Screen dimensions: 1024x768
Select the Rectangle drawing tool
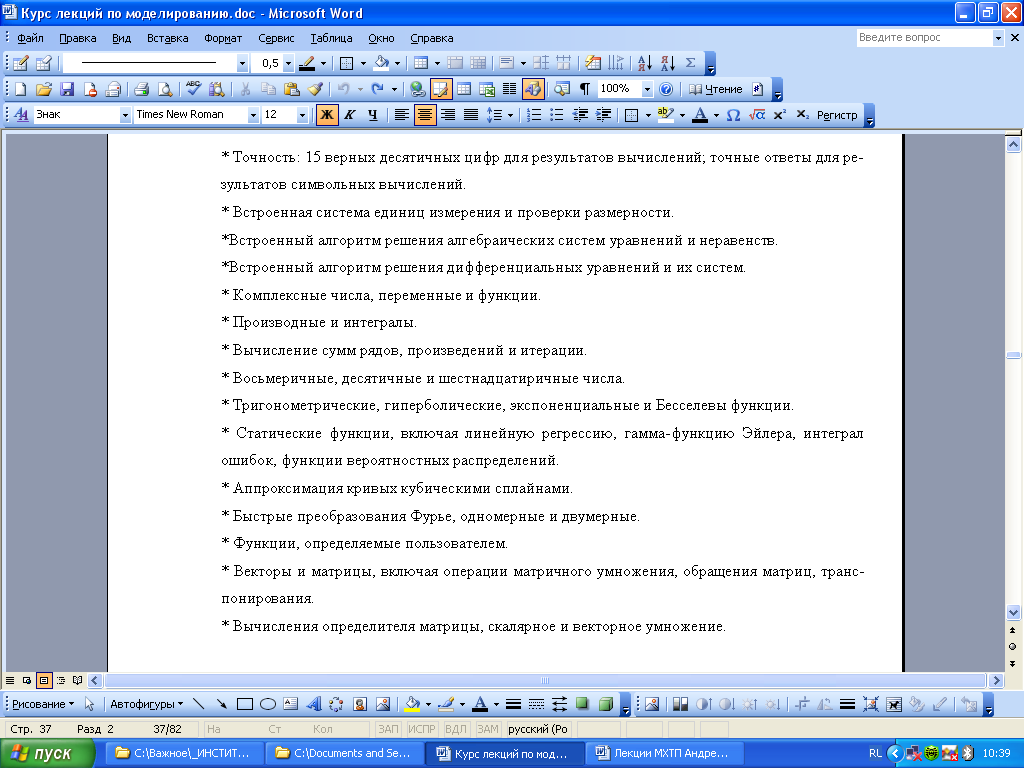click(245, 704)
